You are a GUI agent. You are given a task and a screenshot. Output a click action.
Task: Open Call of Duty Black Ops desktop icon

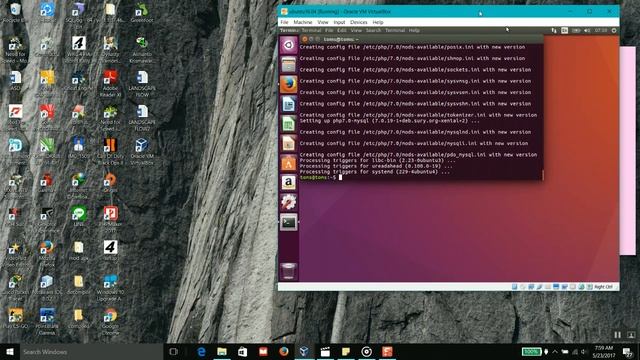(110, 151)
